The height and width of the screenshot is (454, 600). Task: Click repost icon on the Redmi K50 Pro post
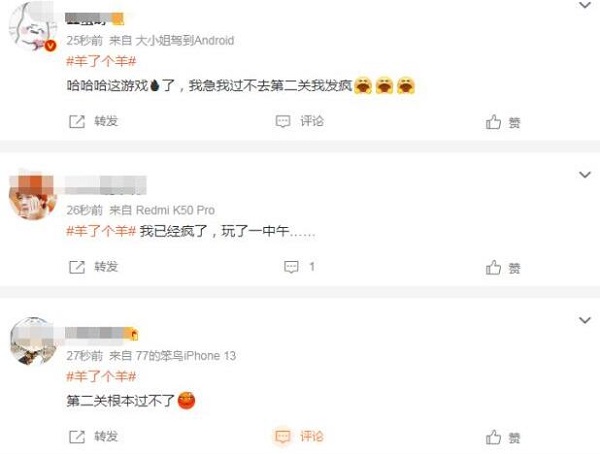77,267
